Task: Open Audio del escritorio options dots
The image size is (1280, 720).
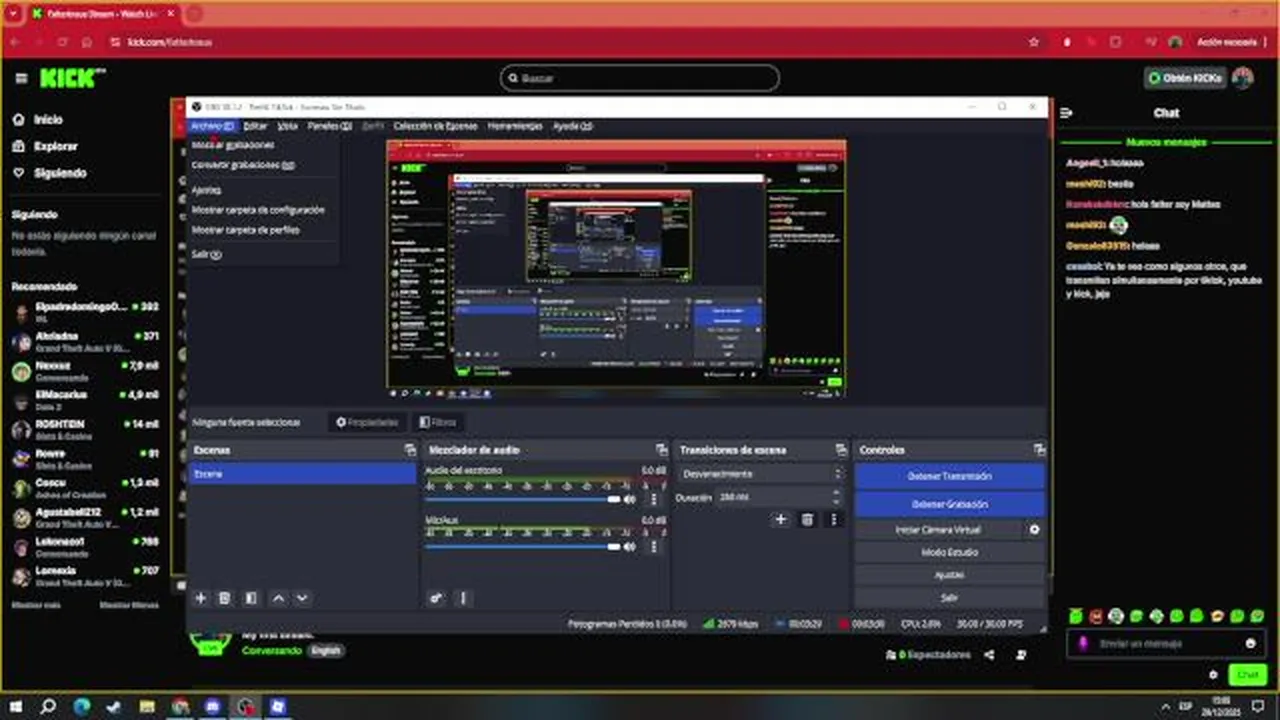Action: pyautogui.click(x=654, y=499)
